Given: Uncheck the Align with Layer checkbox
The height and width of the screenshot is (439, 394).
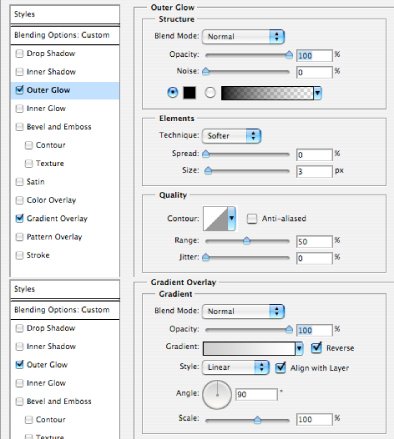Looking at the screenshot, I should click(280, 368).
